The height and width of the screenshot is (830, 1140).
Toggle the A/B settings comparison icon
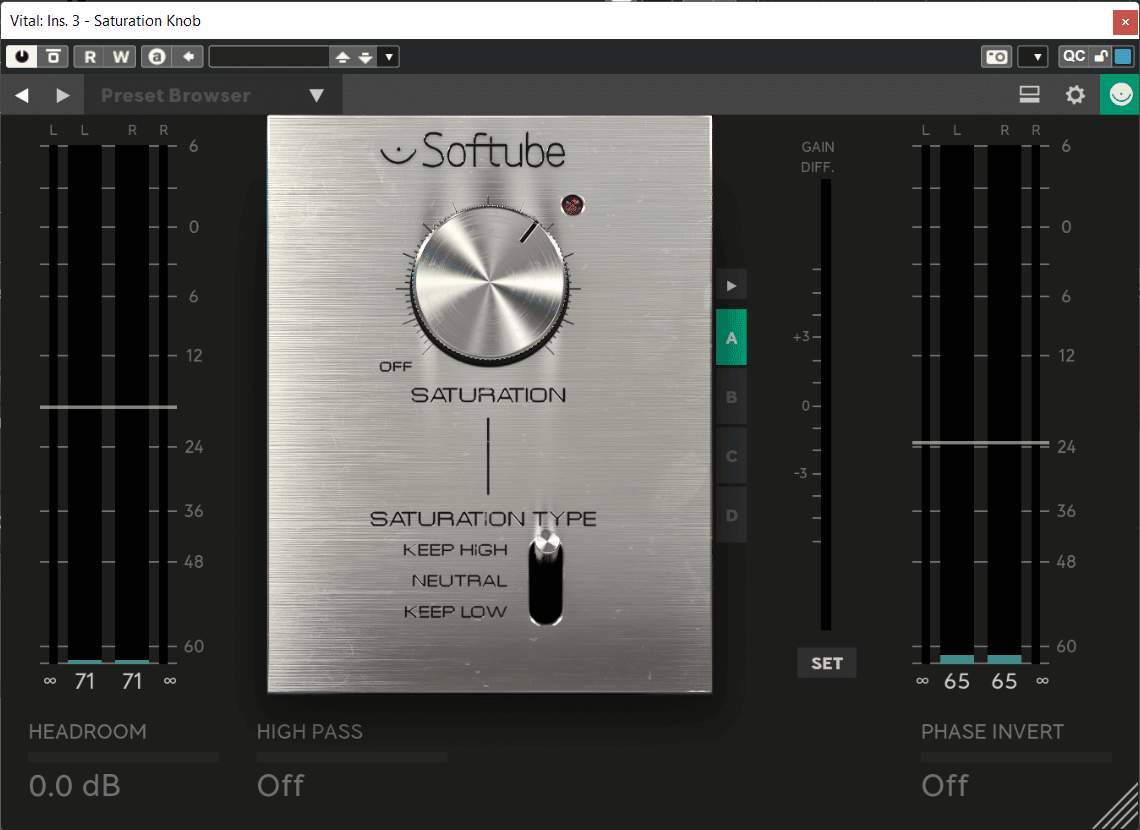pyautogui.click(x=157, y=57)
